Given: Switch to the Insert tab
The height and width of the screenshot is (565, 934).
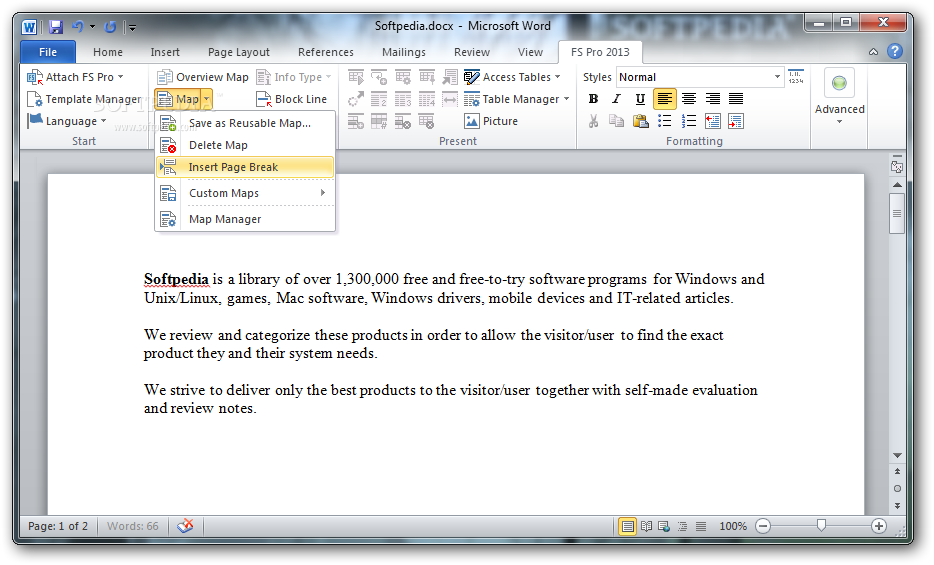Looking at the screenshot, I should point(165,52).
